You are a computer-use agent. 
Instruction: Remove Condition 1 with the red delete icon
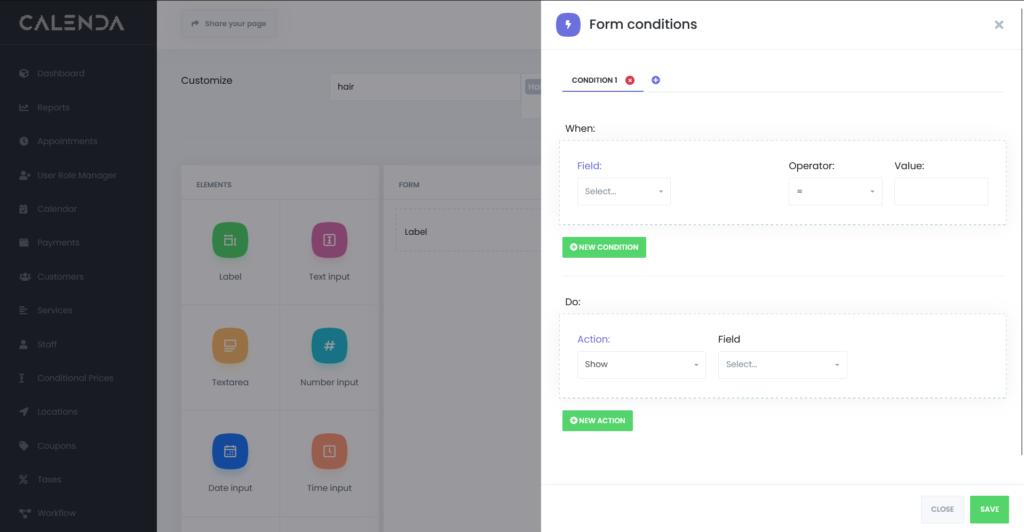[x=630, y=80]
